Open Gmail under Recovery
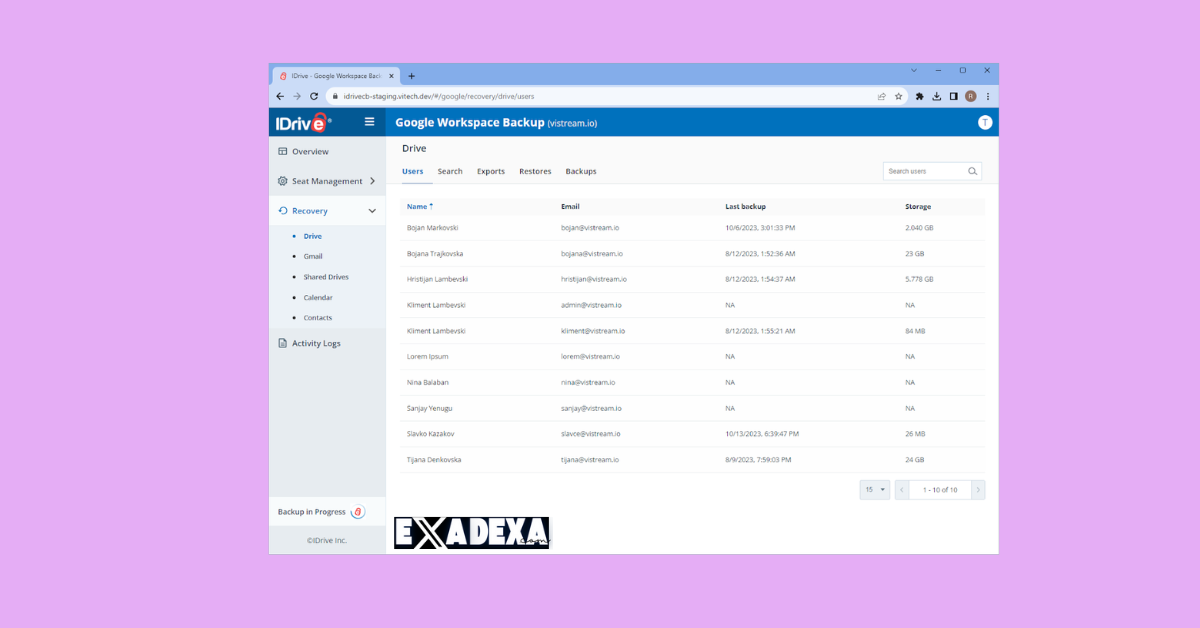 coord(313,256)
